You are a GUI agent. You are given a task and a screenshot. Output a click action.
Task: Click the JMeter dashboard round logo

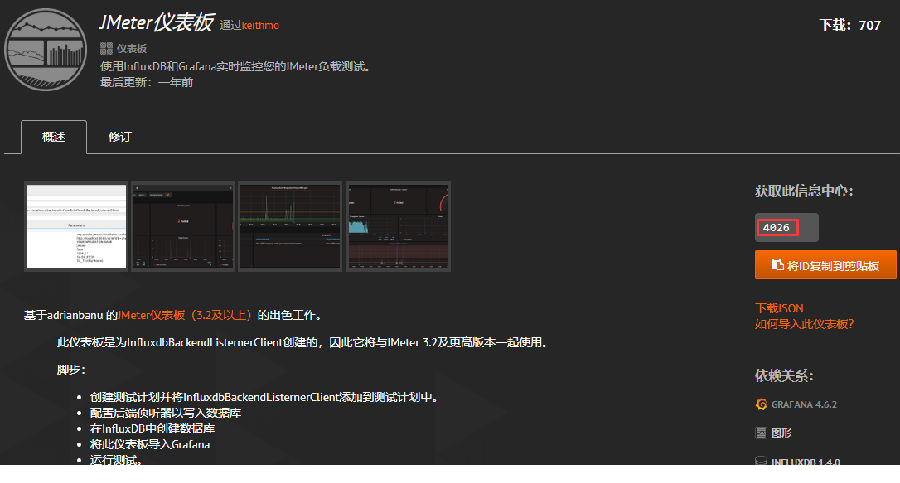click(x=45, y=49)
